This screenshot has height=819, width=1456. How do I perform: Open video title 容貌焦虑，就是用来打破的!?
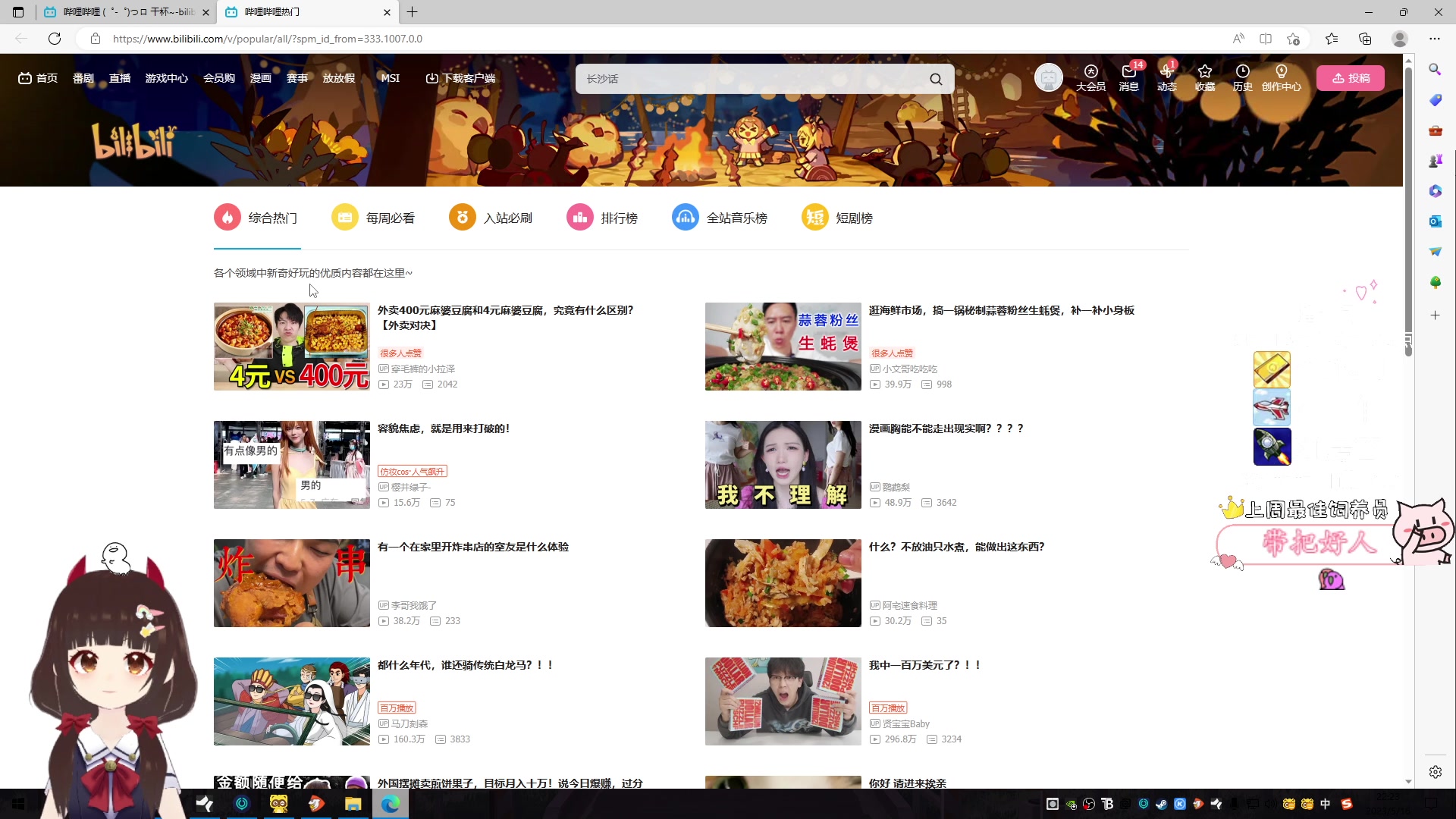tap(444, 428)
